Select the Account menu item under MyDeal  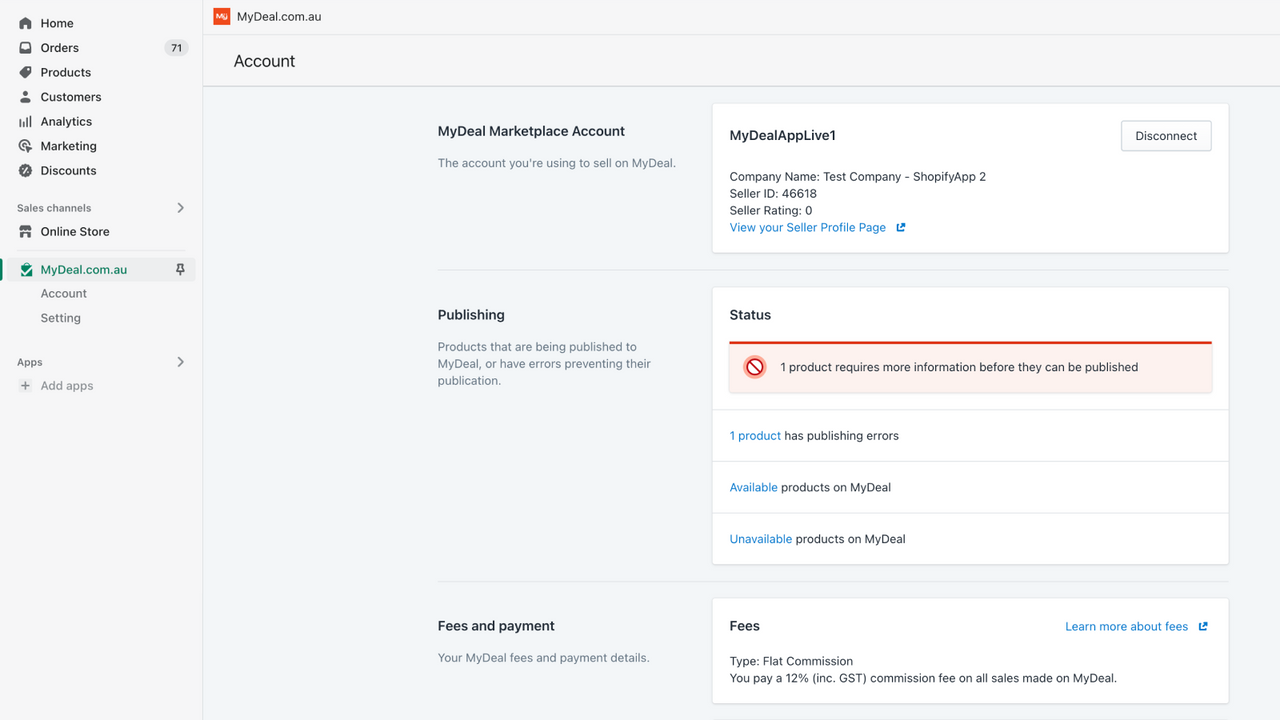click(63, 293)
